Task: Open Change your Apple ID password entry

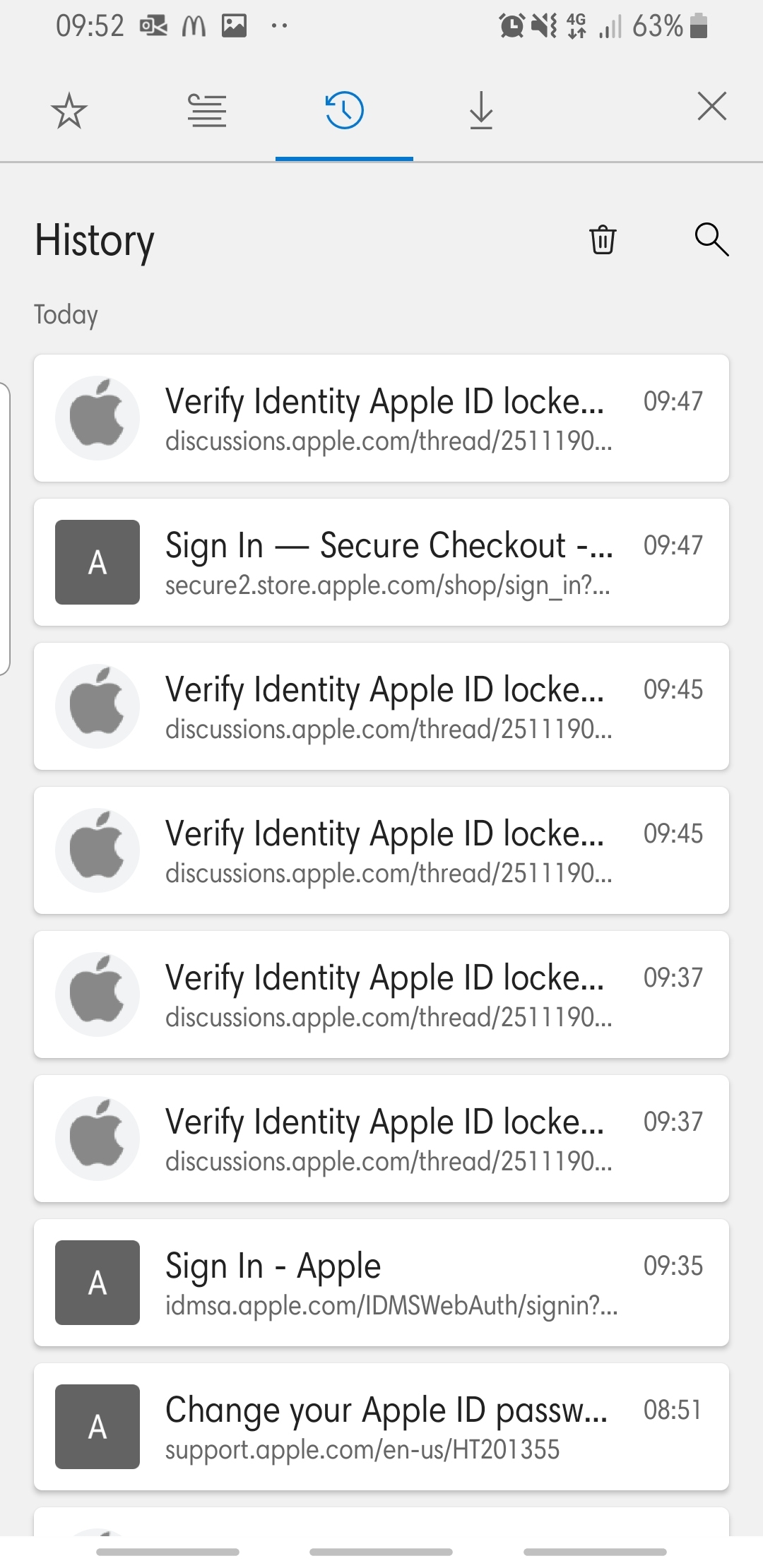Action: pos(381,1427)
